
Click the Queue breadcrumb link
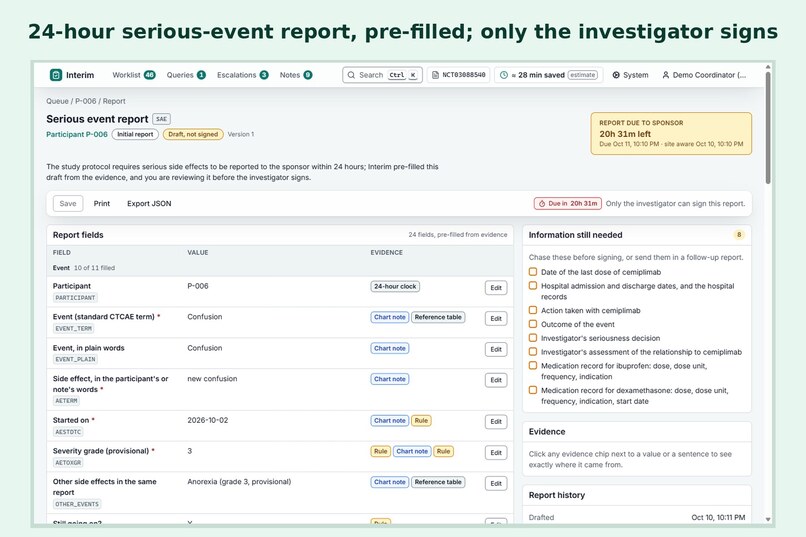(x=57, y=101)
